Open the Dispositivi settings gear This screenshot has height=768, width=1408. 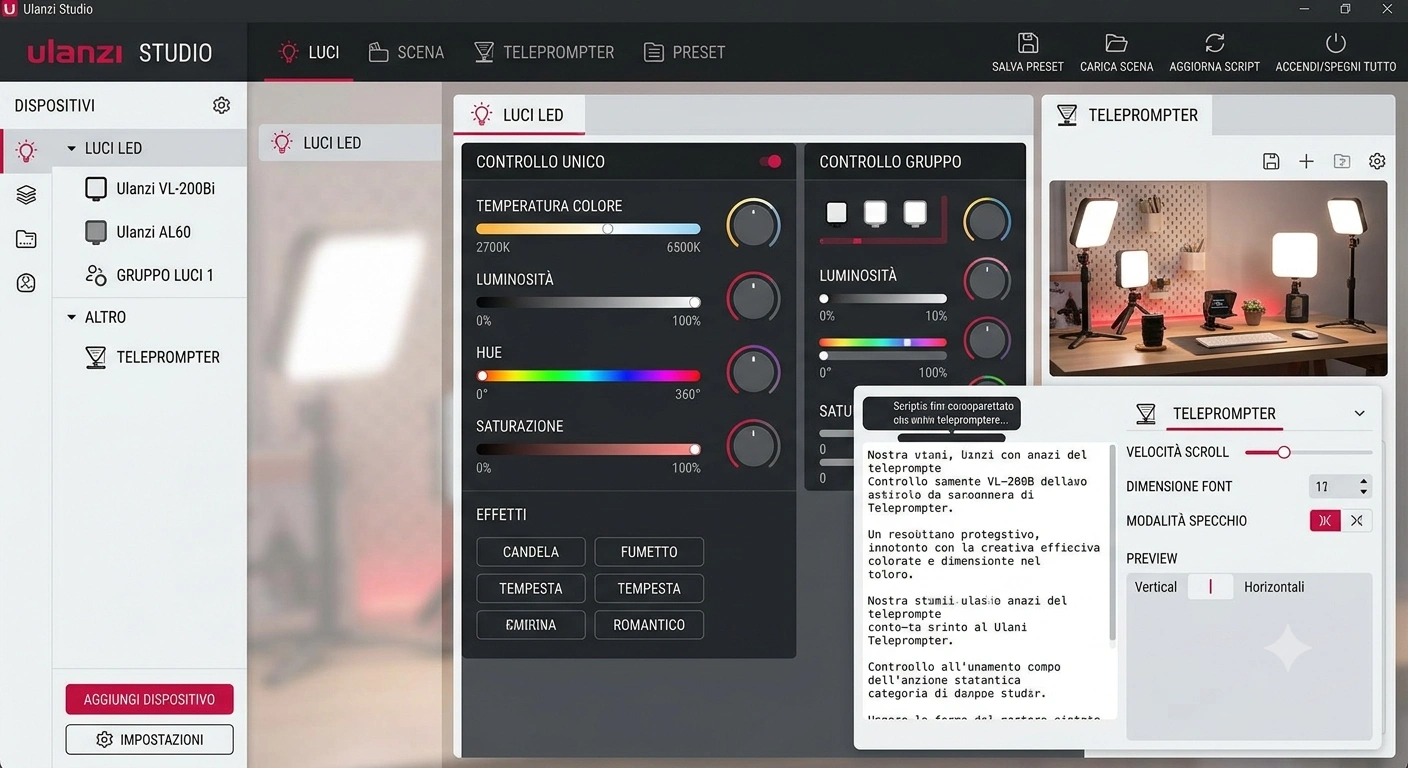click(222, 105)
